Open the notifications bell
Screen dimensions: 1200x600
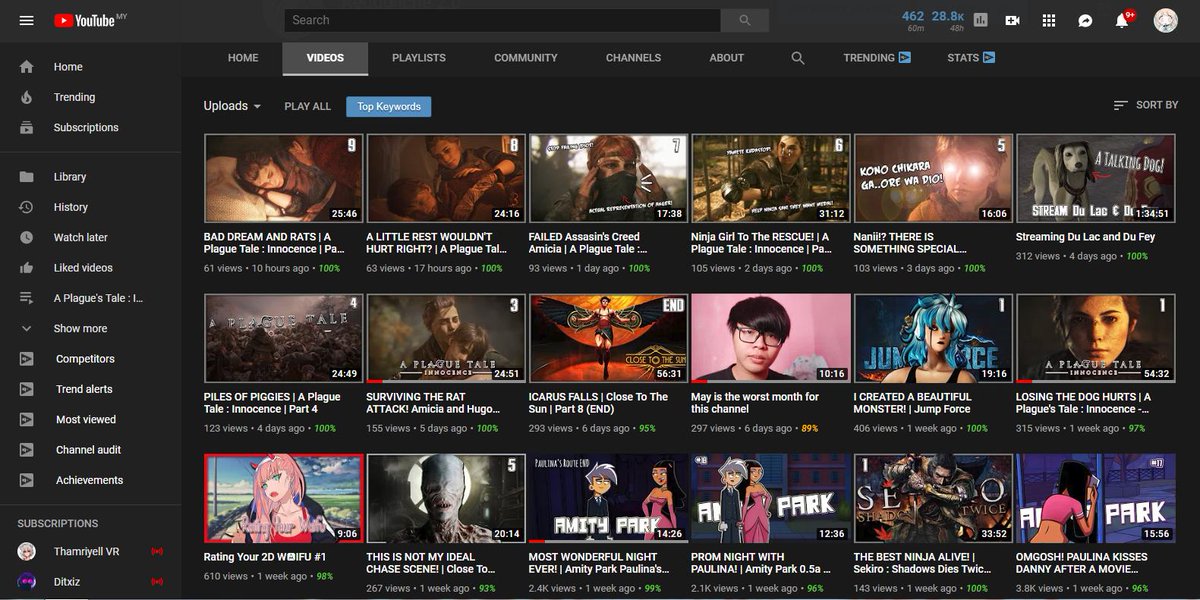(1122, 20)
